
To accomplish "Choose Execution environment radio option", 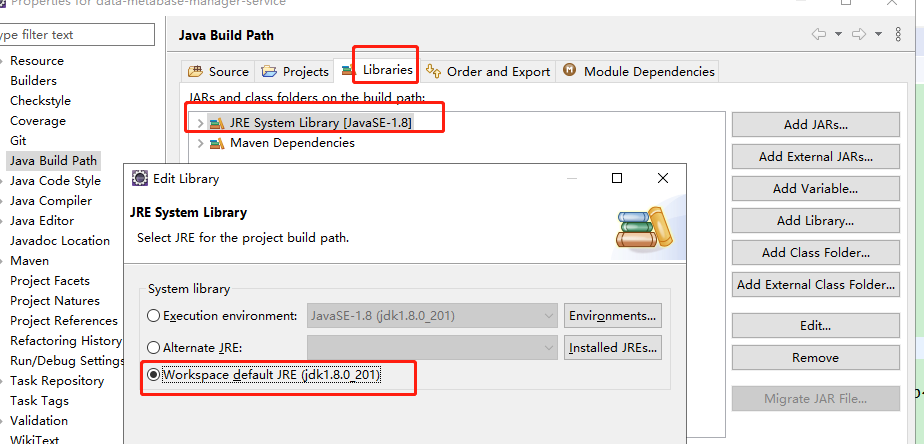I will click(153, 316).
